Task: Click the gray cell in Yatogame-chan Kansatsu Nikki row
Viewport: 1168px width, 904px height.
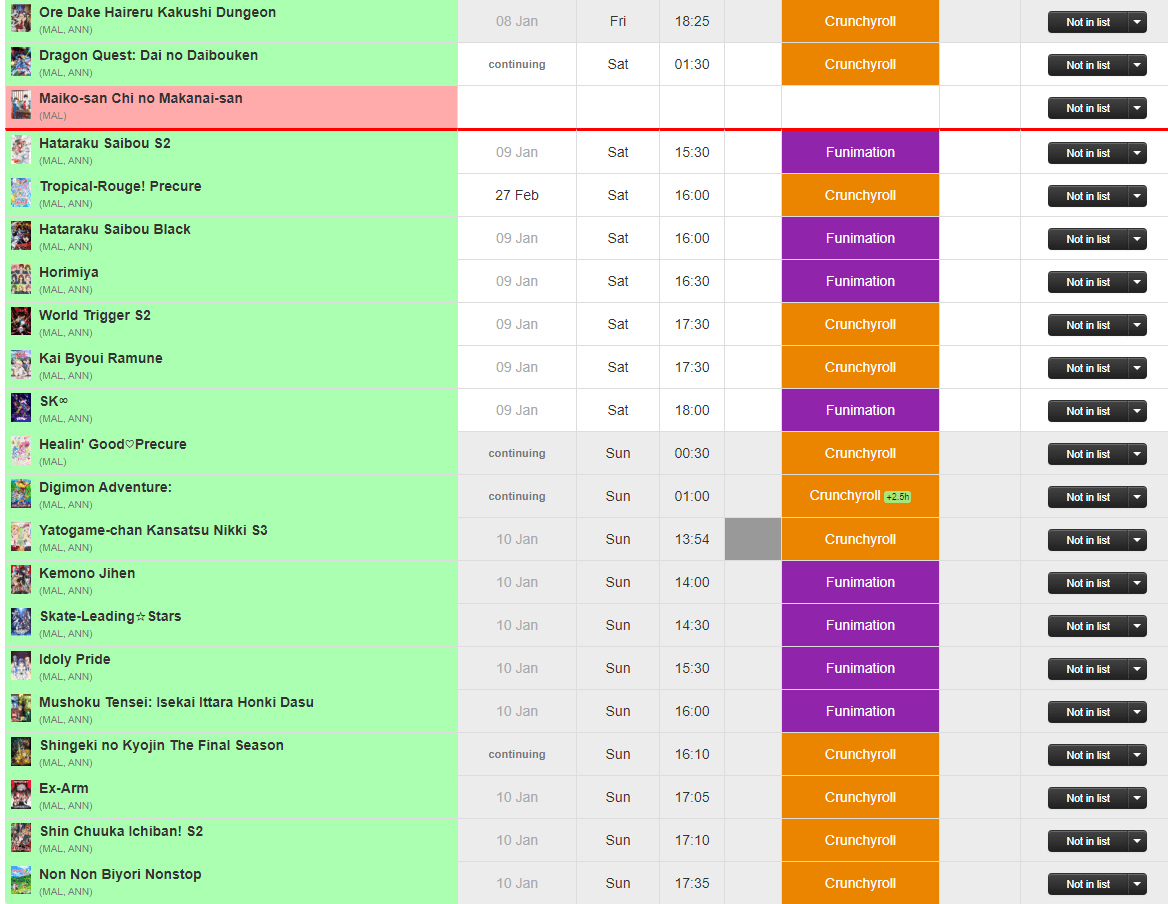Action: coord(752,539)
